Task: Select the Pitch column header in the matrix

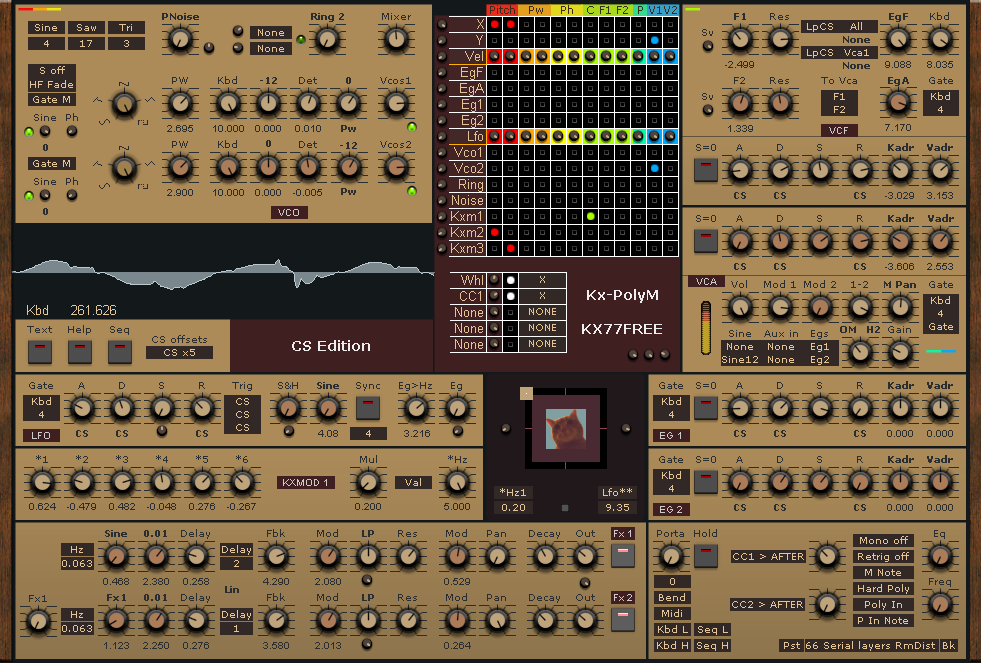Action: 502,10
